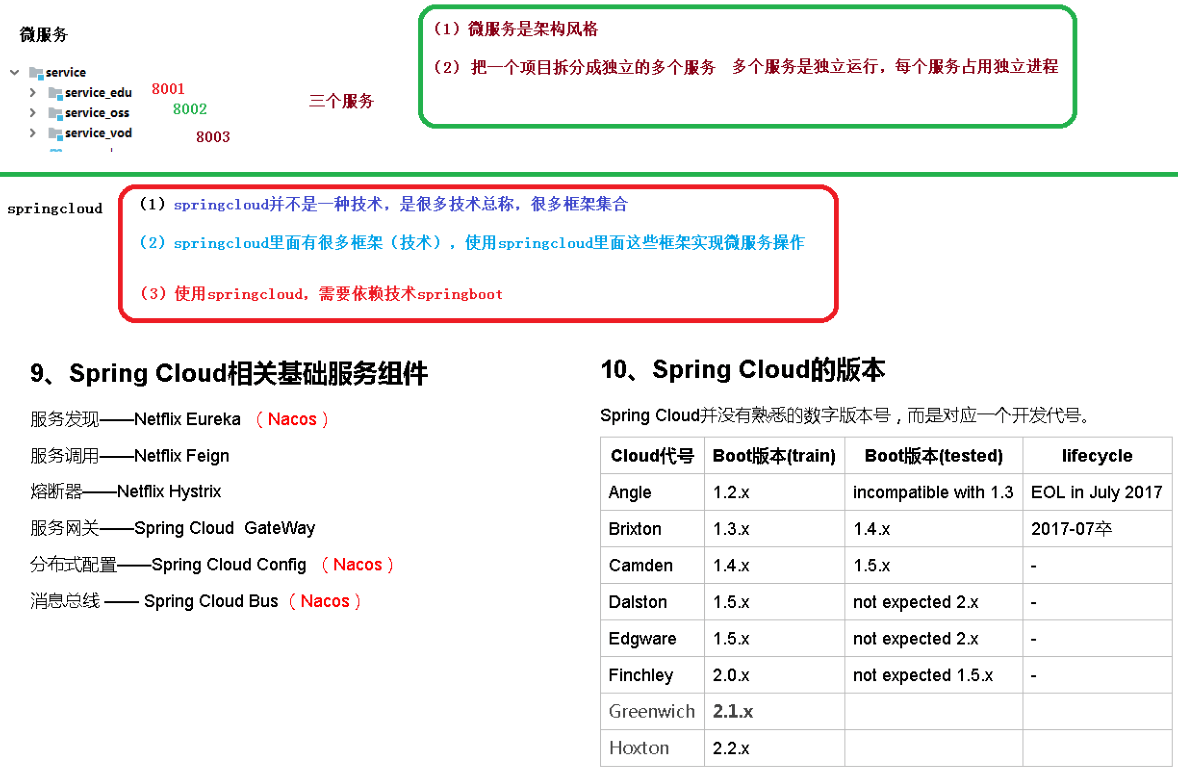Image resolution: width=1178 pixels, height=774 pixels.
Task: Click the 微服务 heading
Action: click(44, 35)
